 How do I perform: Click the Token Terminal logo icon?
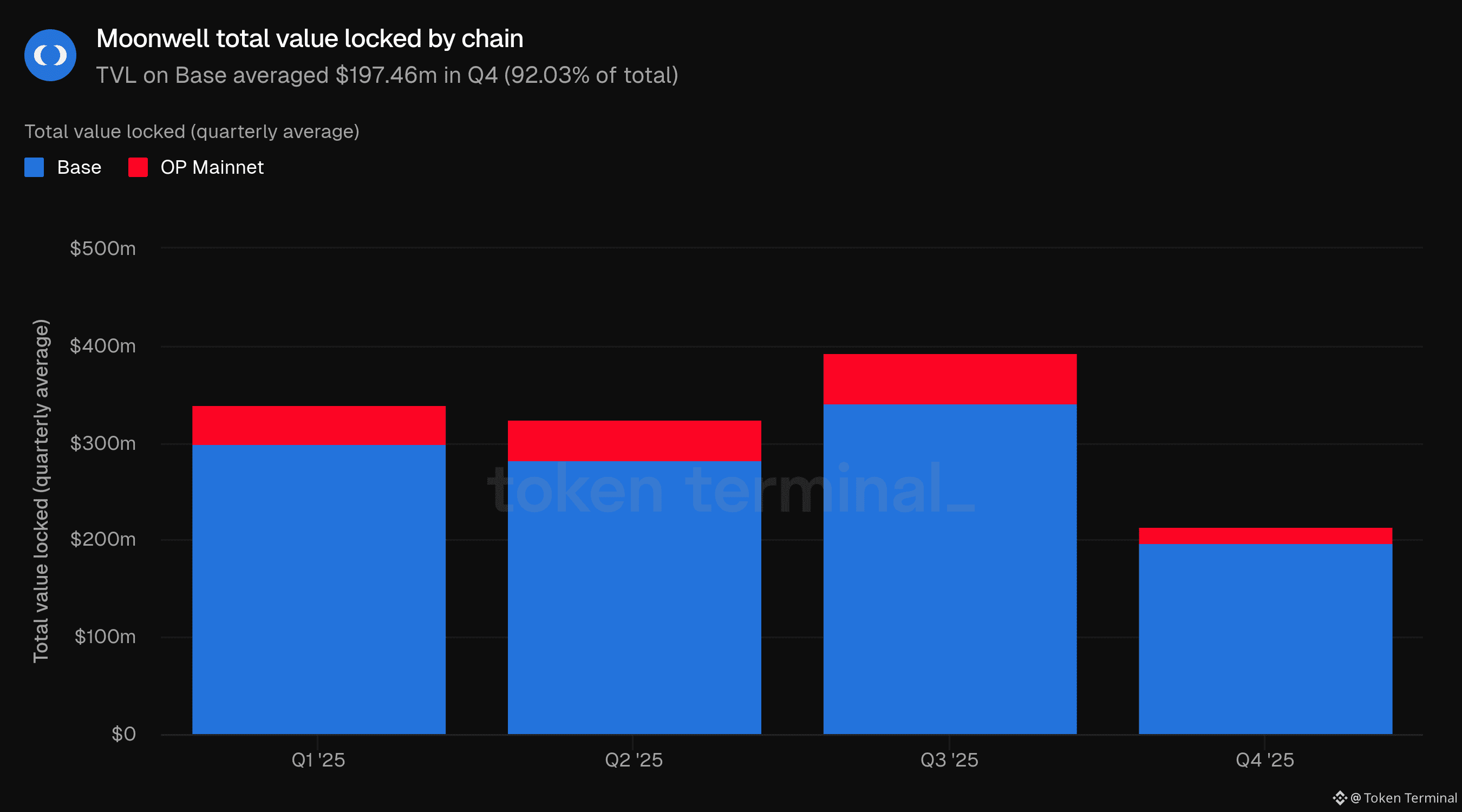pyautogui.click(x=1340, y=798)
